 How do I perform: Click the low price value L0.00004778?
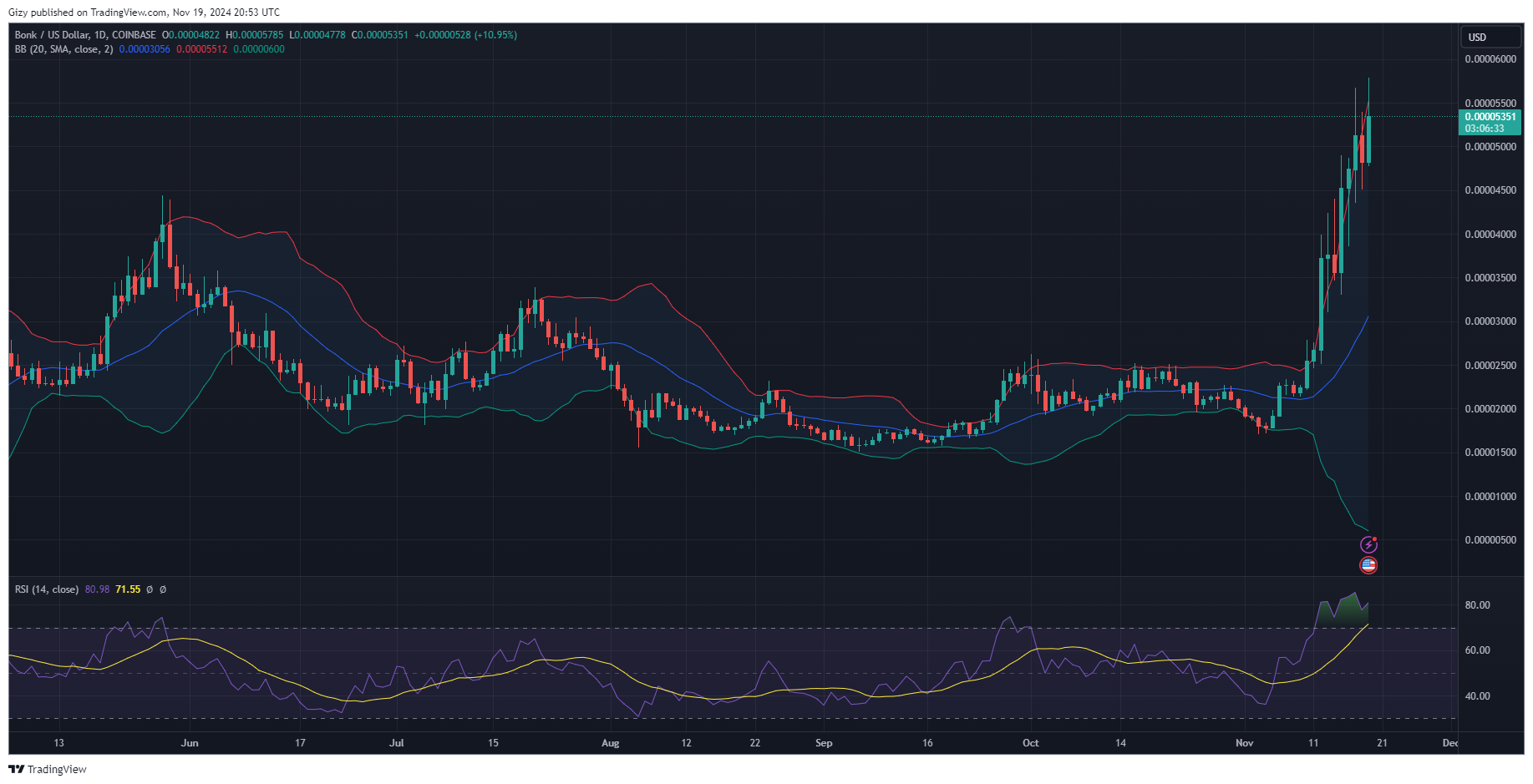(x=317, y=35)
